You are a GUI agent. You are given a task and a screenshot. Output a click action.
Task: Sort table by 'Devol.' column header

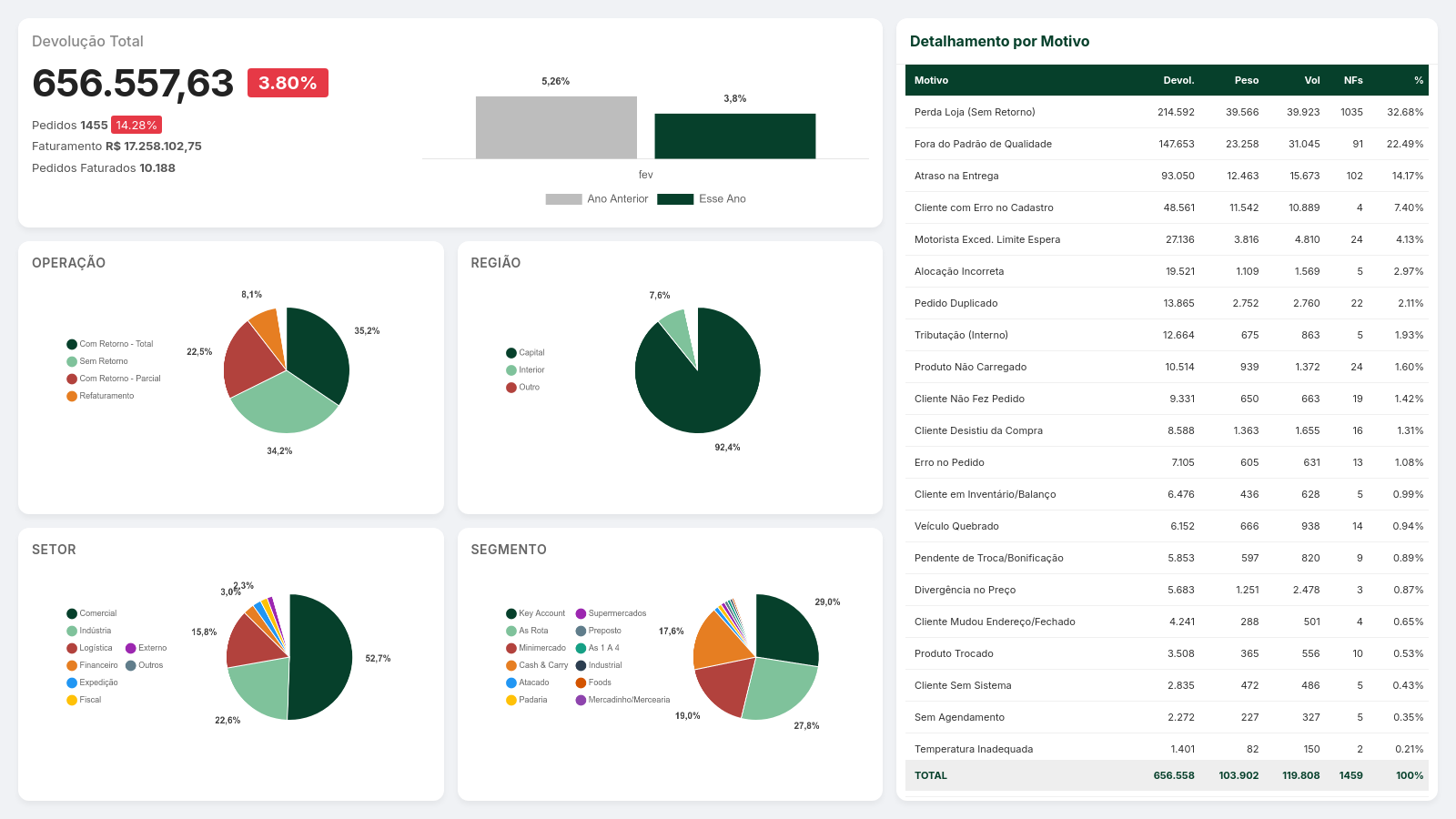[x=1178, y=80]
